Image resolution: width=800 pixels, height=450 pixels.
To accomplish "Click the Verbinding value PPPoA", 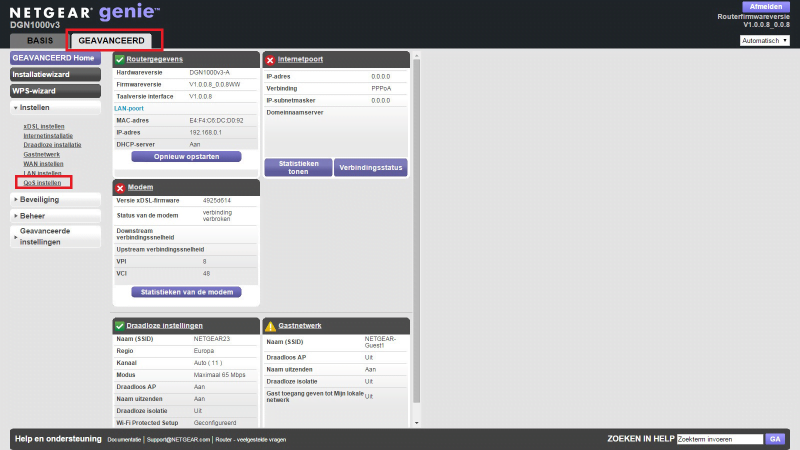I will tap(381, 89).
